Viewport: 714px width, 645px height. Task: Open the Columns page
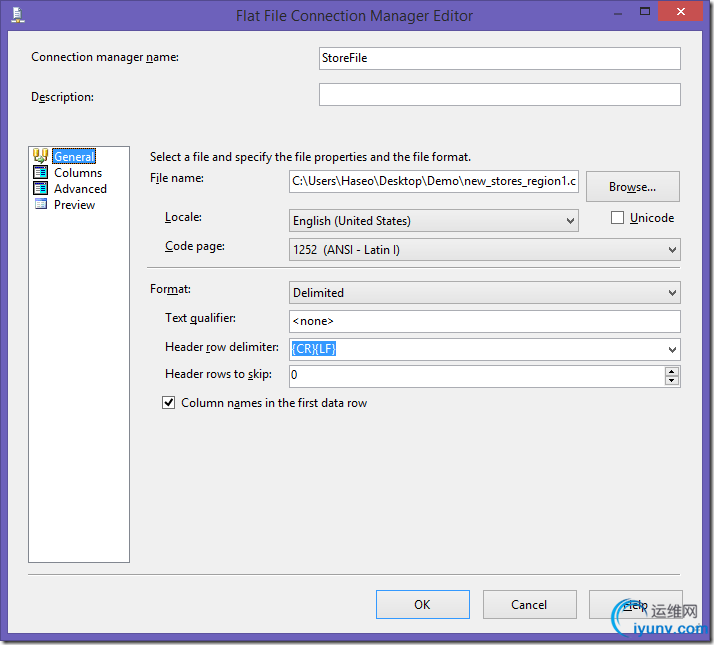78,173
